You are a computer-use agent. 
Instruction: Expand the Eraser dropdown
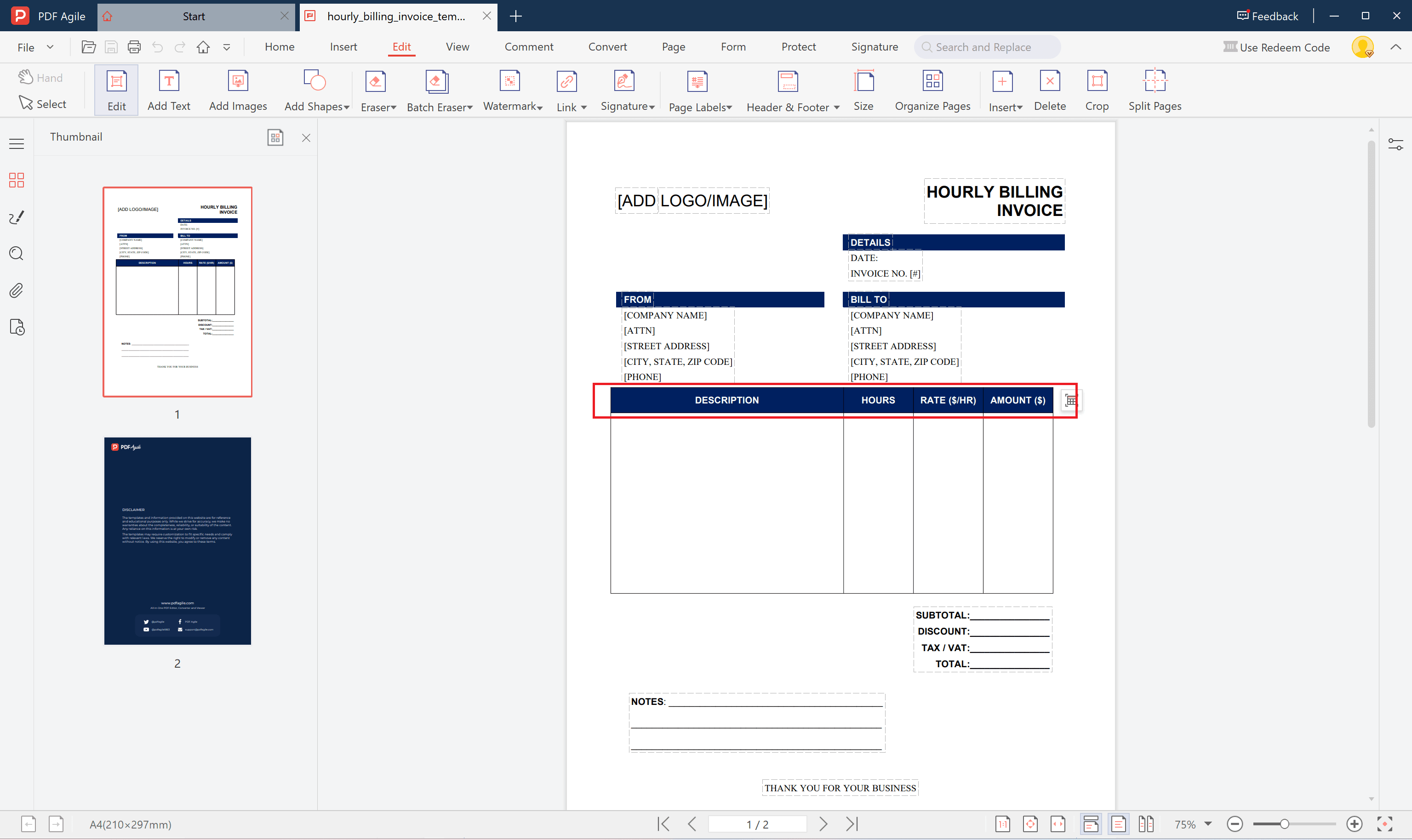coord(394,107)
